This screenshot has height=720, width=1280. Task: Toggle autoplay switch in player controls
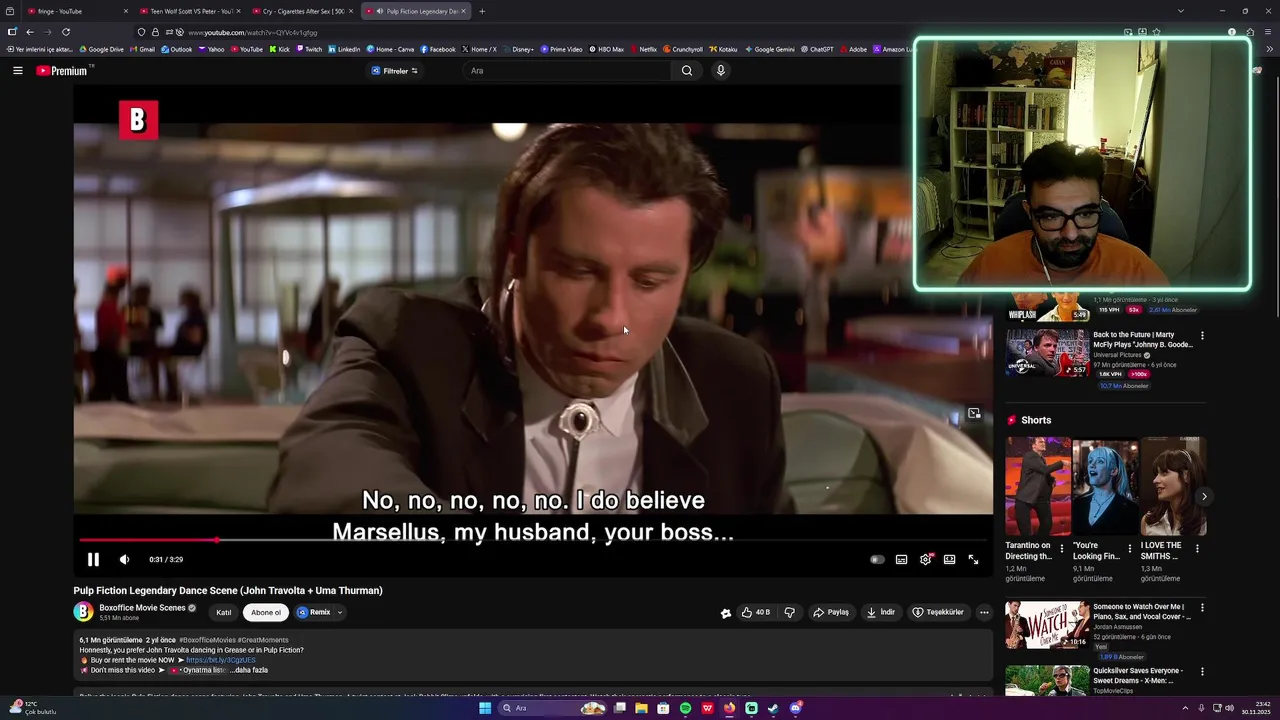pyautogui.click(x=877, y=560)
